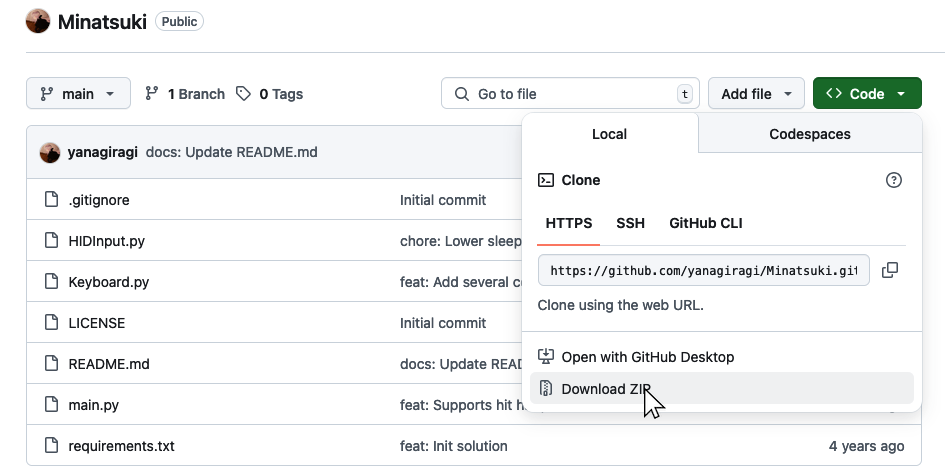
Task: Switch to the Local tab
Action: point(609,134)
